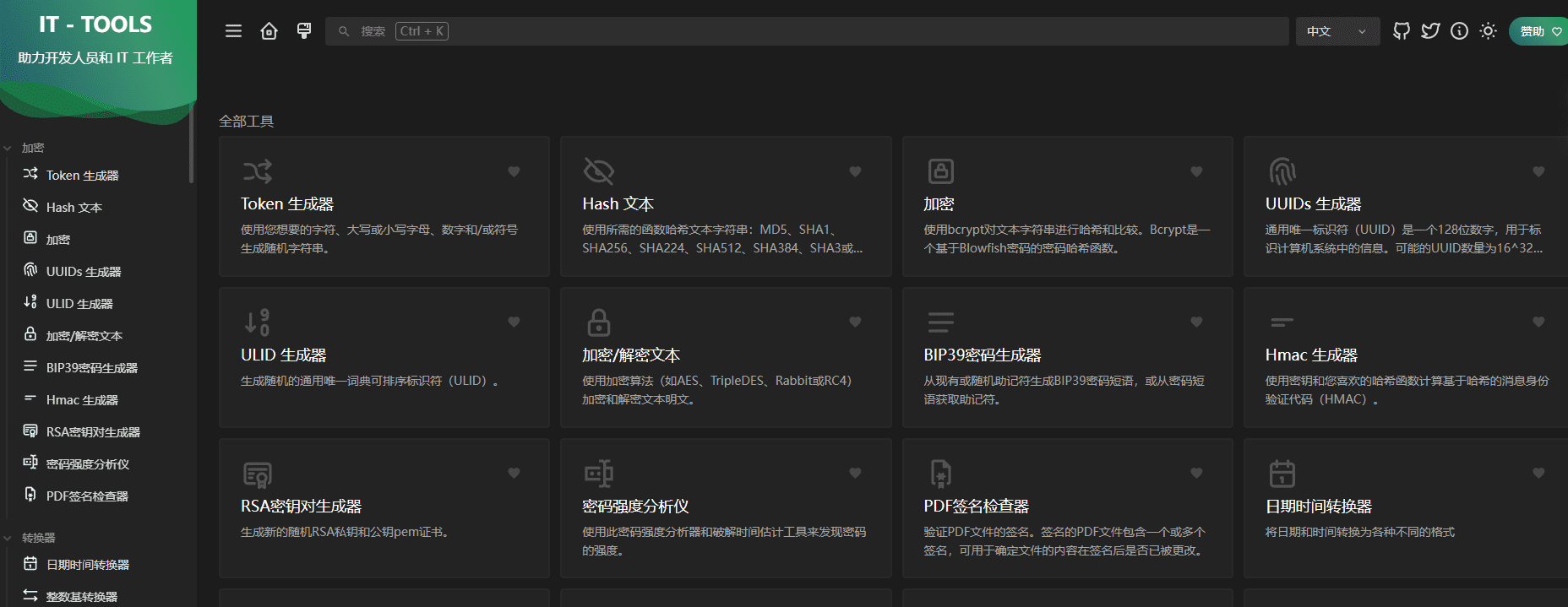Open the 中文 language dropdown
Screen dimensions: 1568x607
point(1337,31)
